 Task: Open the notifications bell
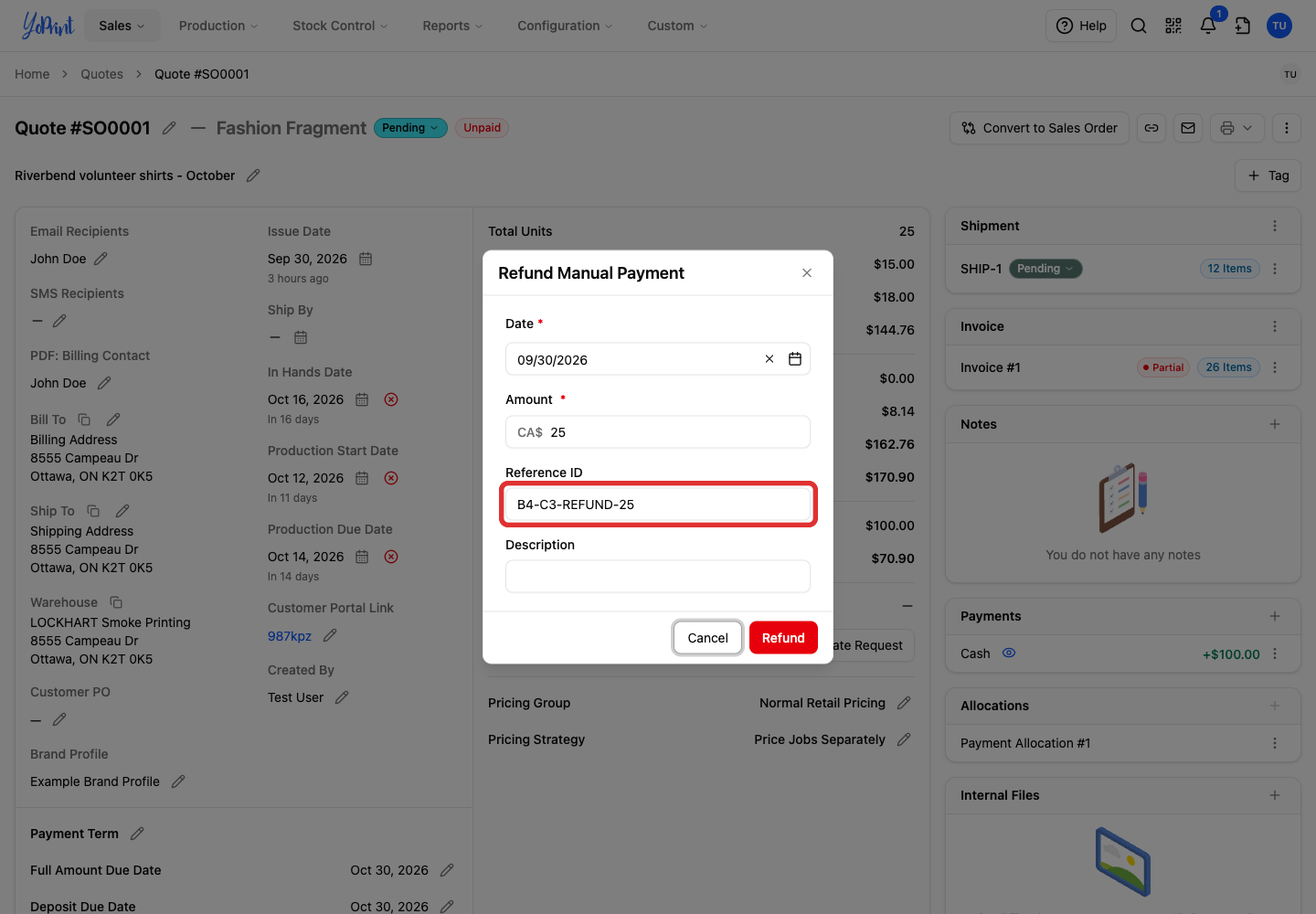click(1208, 26)
